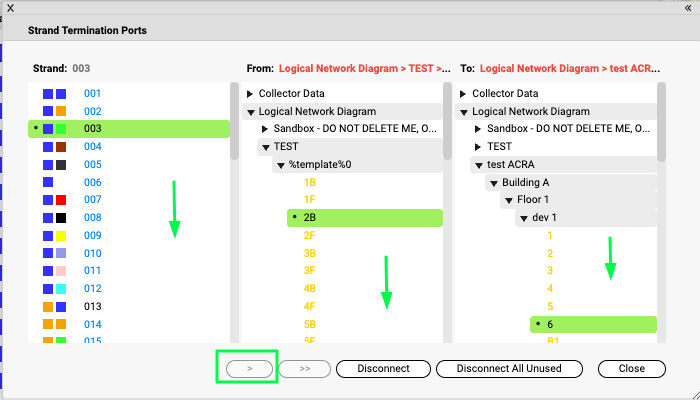Expand Collector Data in From panel
Screen dimensions: 700x400
(250, 94)
